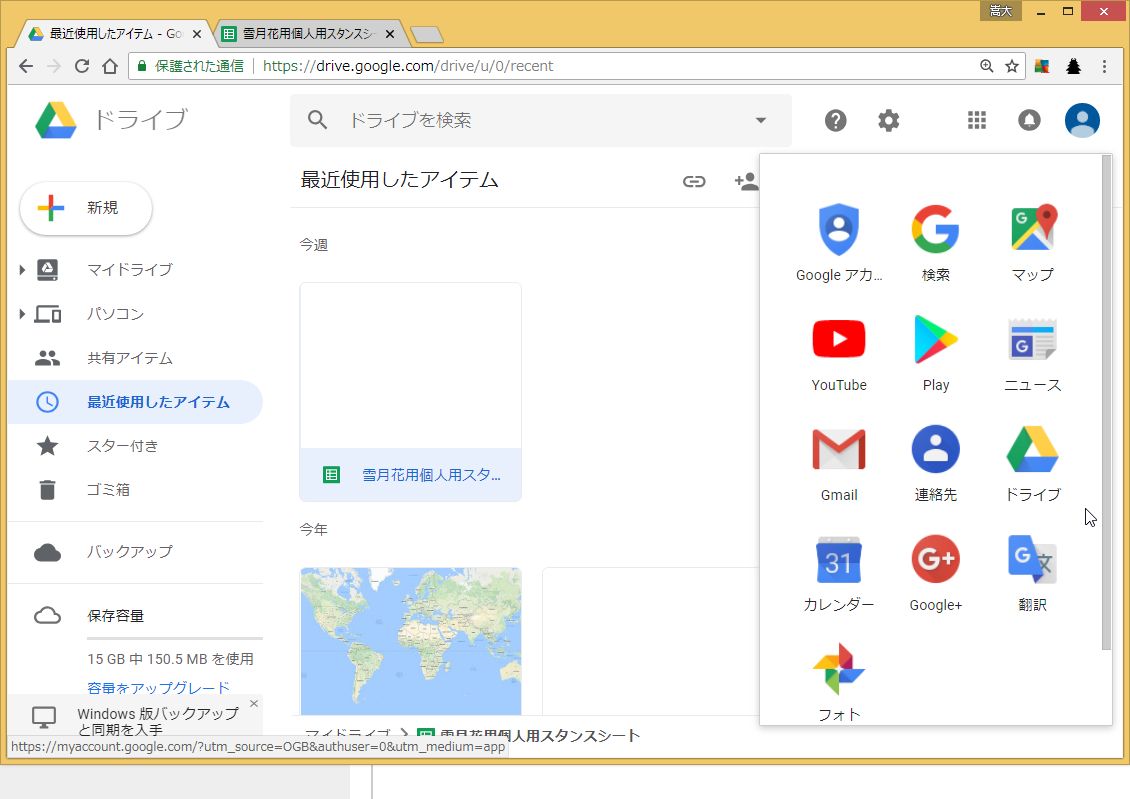Close the 雪月花用個人用スタンスシート browser tab

[x=389, y=34]
